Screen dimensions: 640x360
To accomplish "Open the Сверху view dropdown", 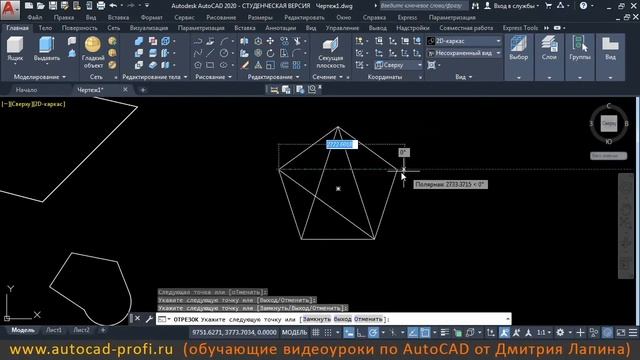I will [398, 65].
